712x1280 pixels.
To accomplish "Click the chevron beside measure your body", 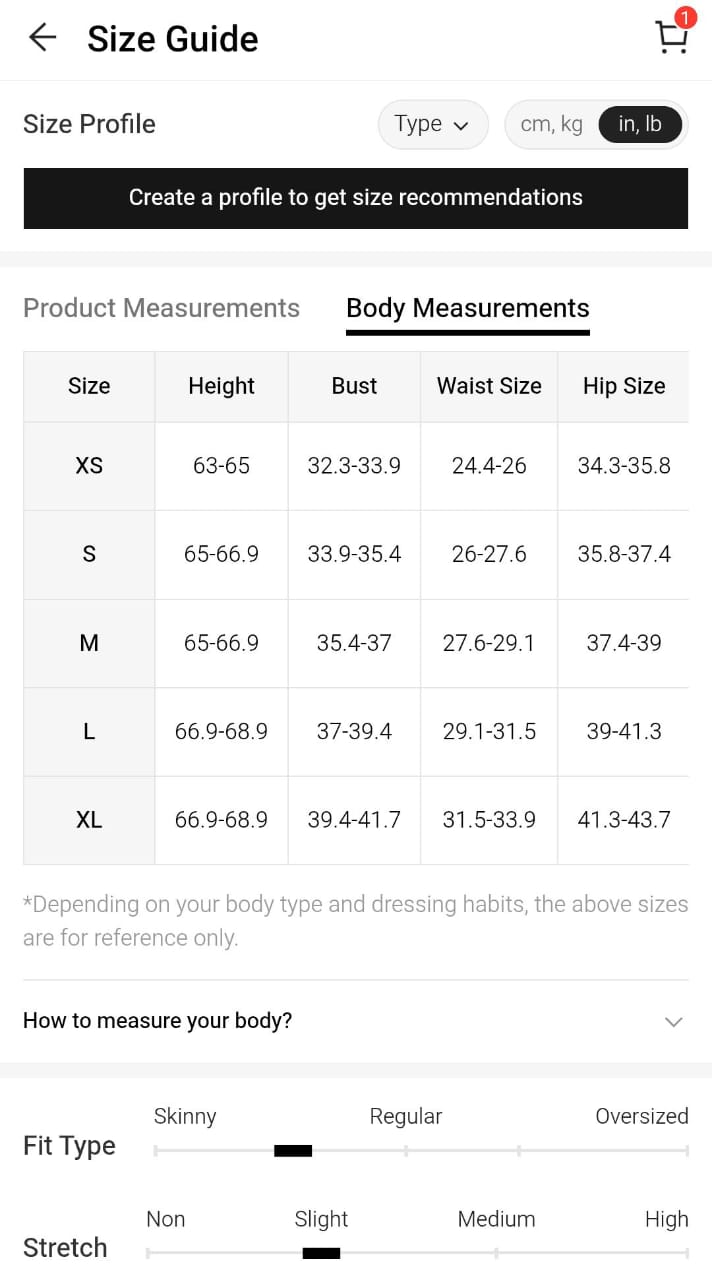I will [x=674, y=1022].
